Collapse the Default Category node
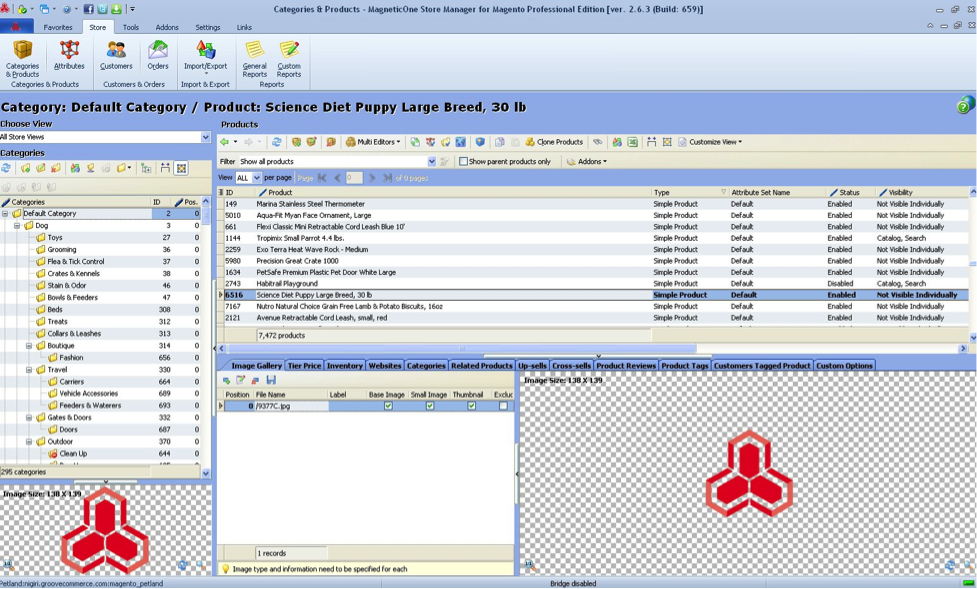 (5, 214)
